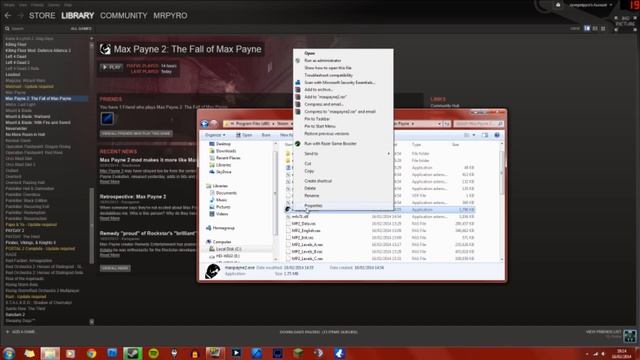Select Local Disk (C:) in navigation pane

click(229, 249)
